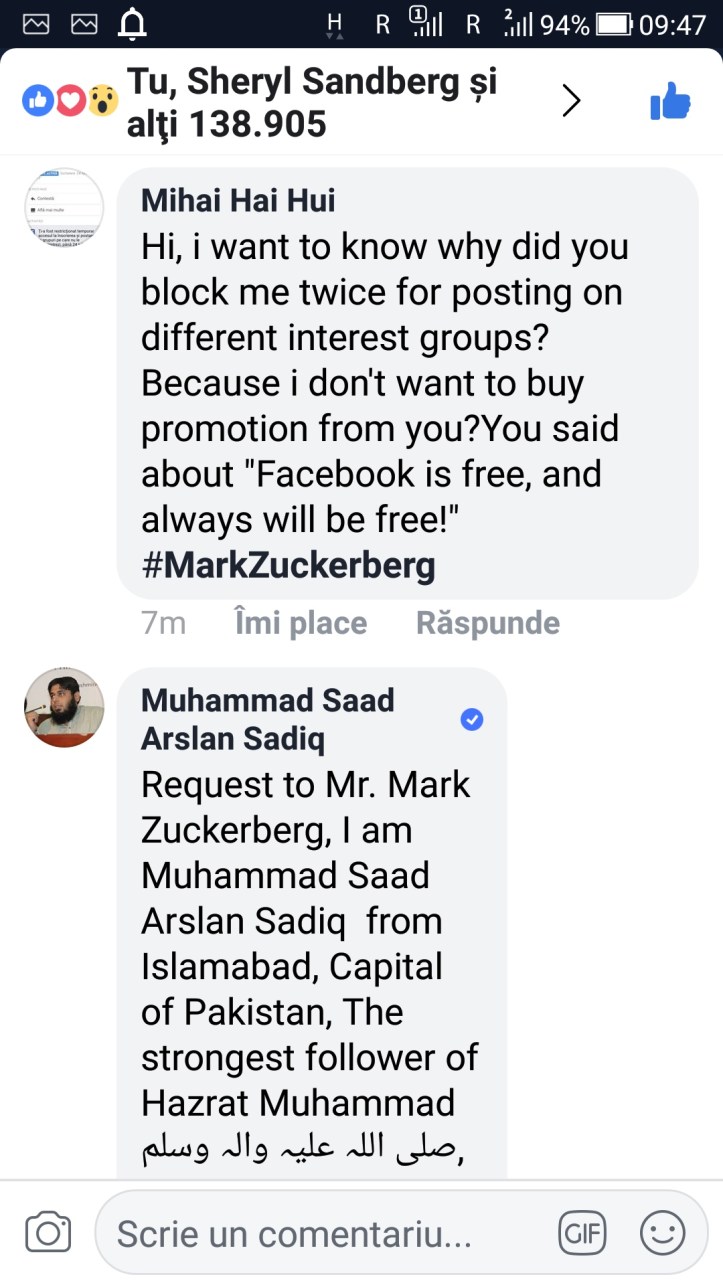Tap the Wow surprised face reaction icon

pos(102,100)
